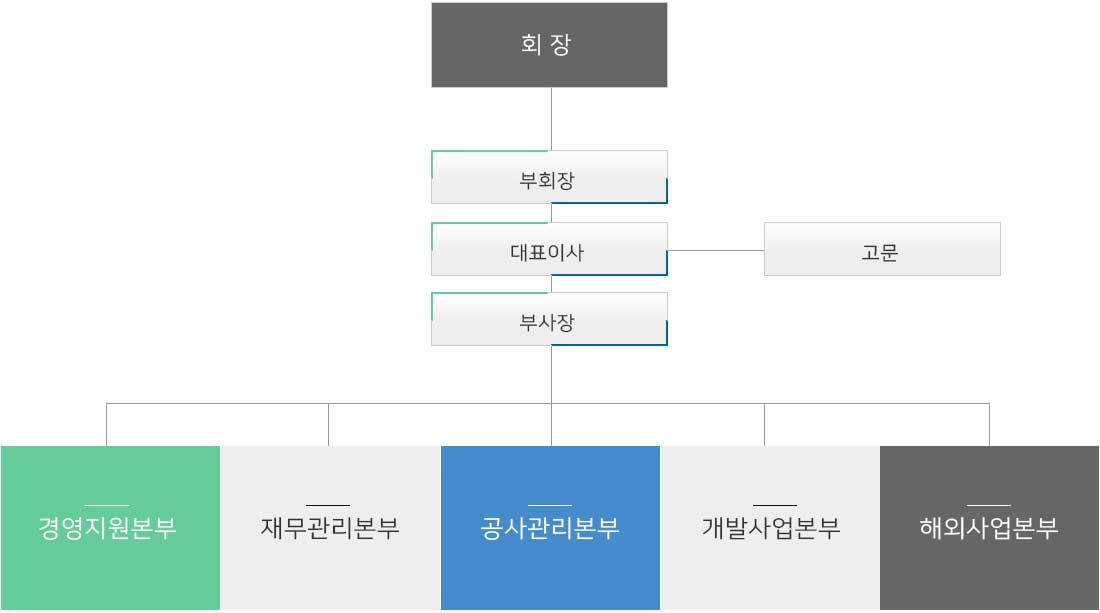Screen dimensions: 1100x613
Task: Click the 부회장 text label
Action: [x=547, y=181]
